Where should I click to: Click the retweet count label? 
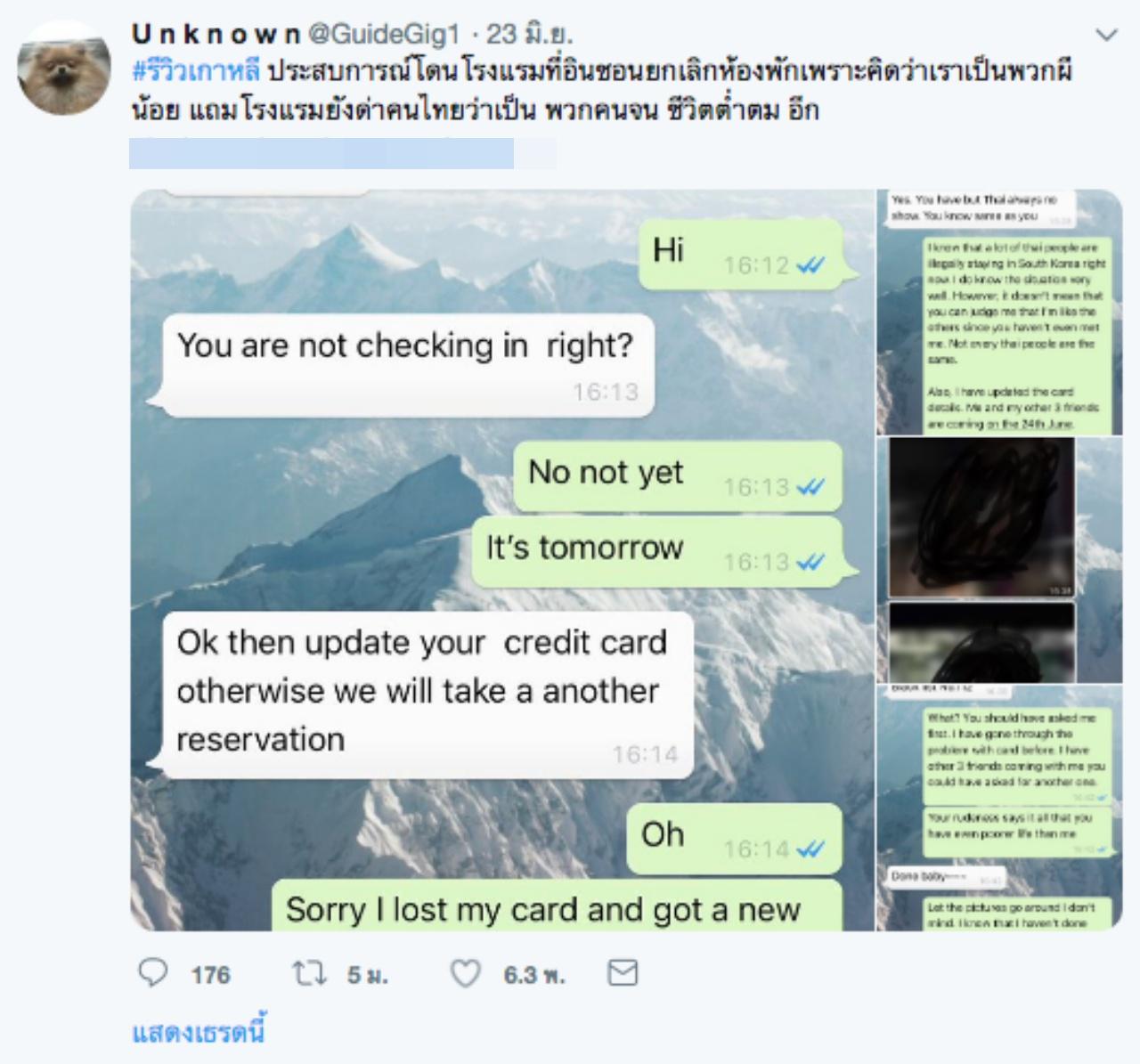[x=368, y=975]
